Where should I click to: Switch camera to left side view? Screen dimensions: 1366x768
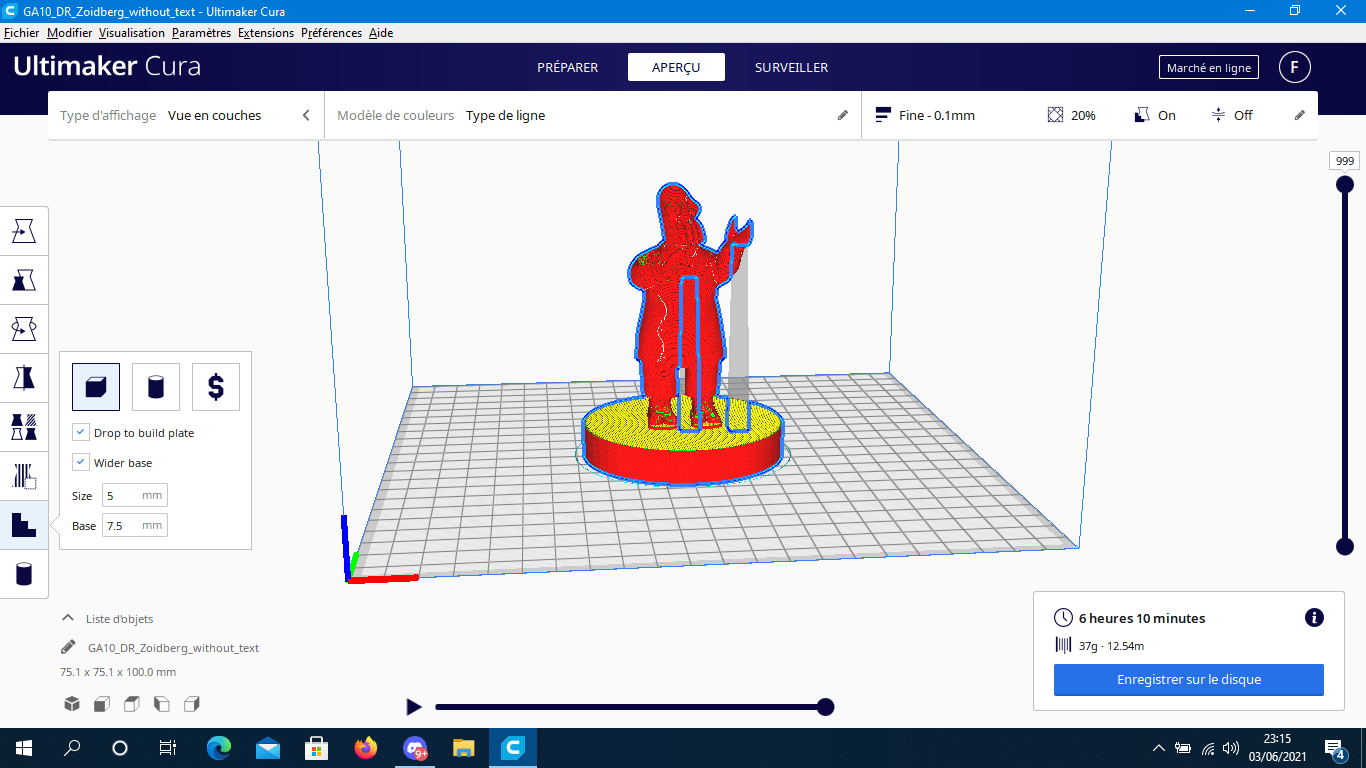coord(162,704)
